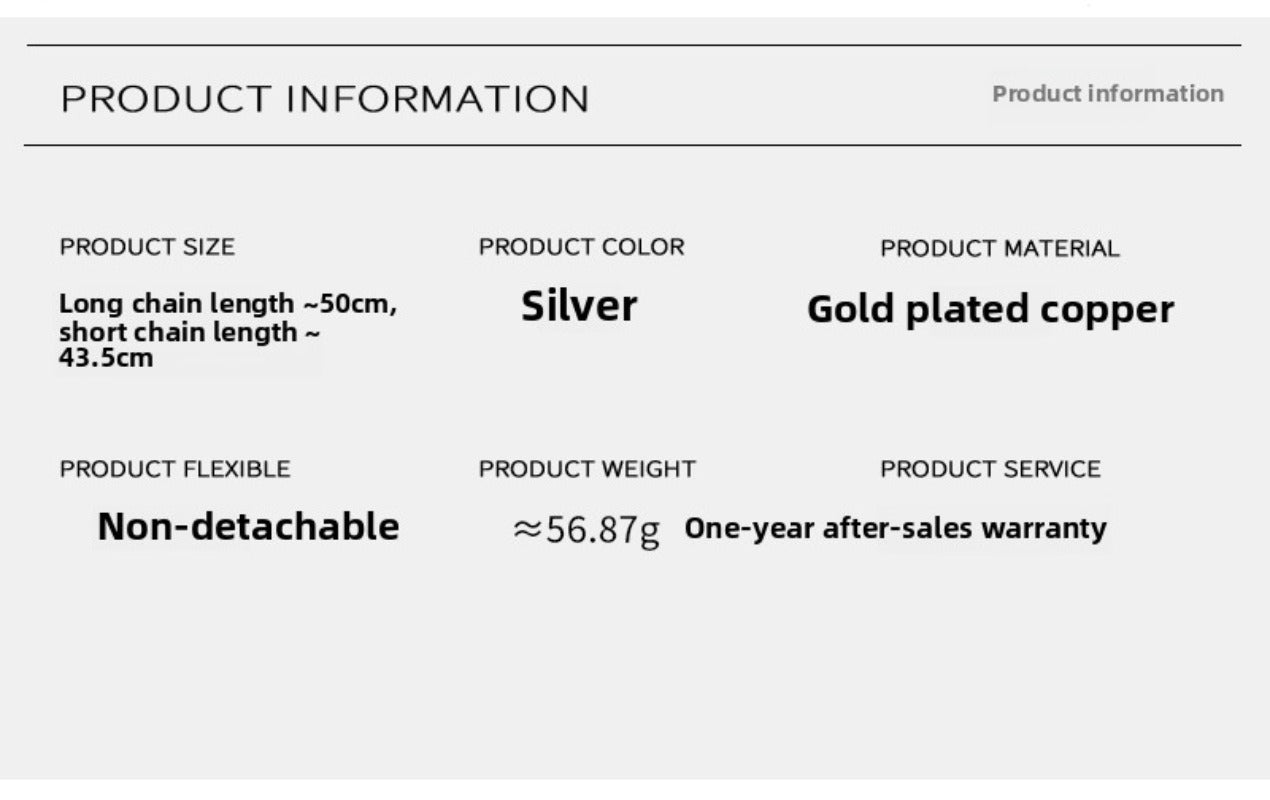Viewport: 1270px width, 800px height.
Task: Click the large word INFORMATION in the heading
Action: coord(438,100)
